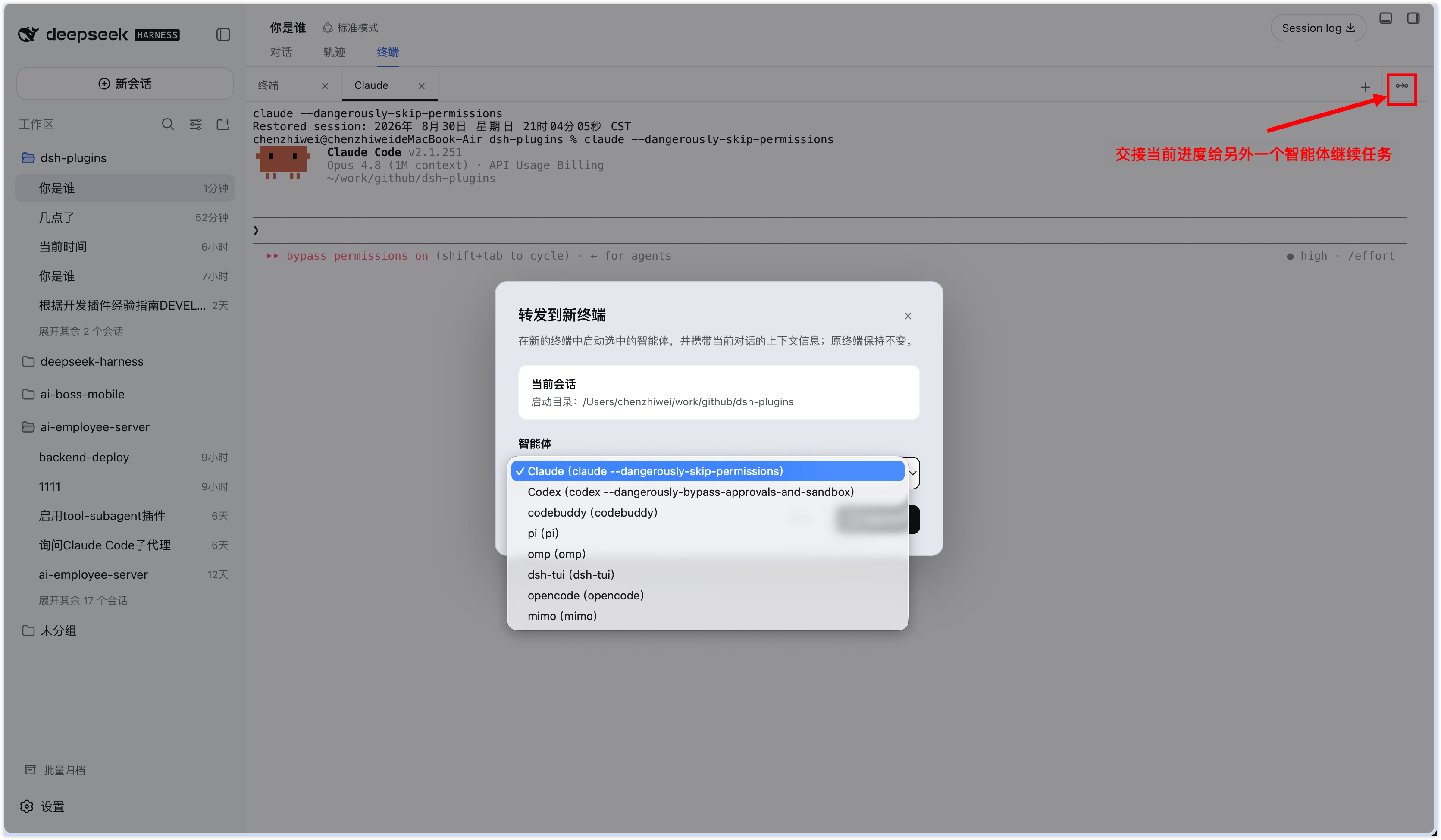Image resolution: width=1441 pixels, height=840 pixels.
Task: Open the 你是谁 session from 7小时 ago
Action: tap(125, 276)
